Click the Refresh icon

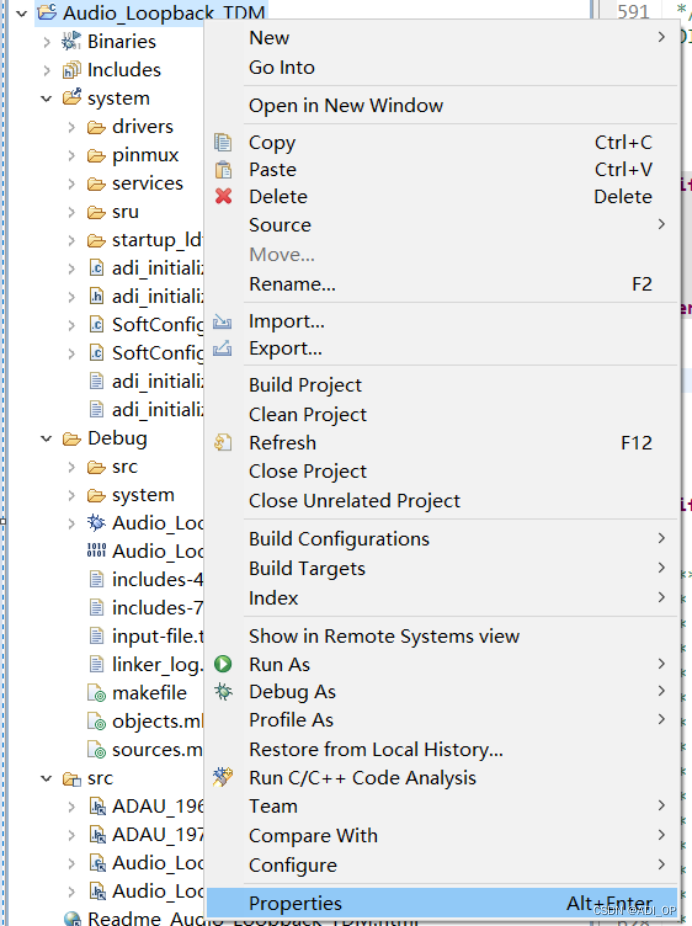223,442
